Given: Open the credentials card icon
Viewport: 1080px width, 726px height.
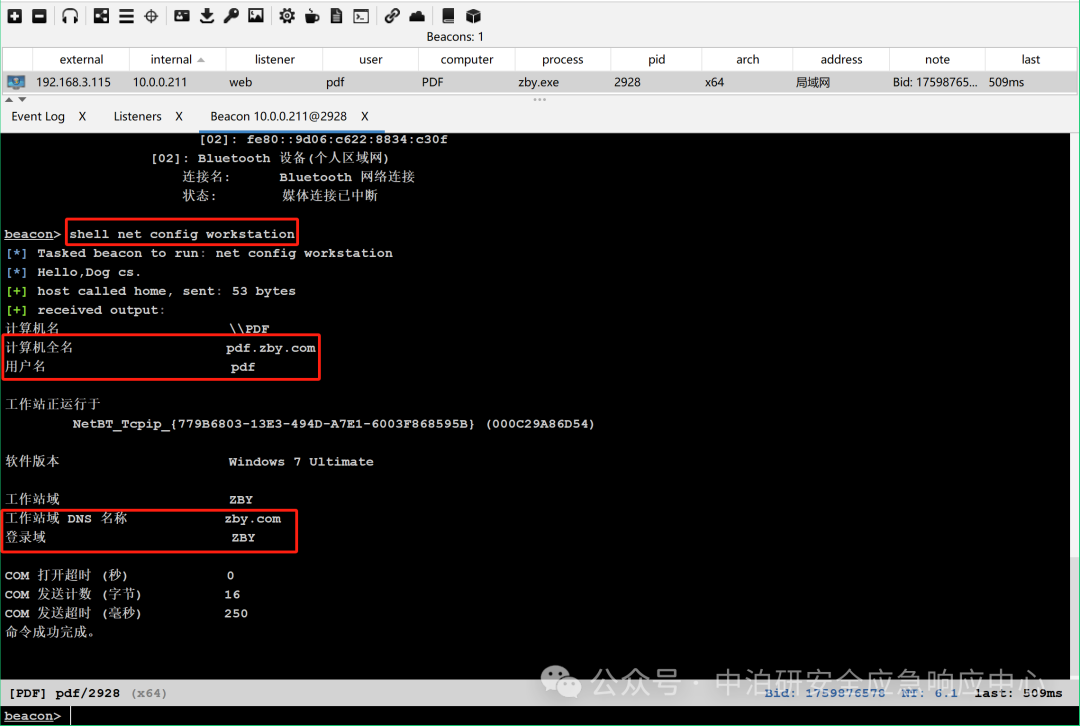Looking at the screenshot, I should pyautogui.click(x=182, y=15).
